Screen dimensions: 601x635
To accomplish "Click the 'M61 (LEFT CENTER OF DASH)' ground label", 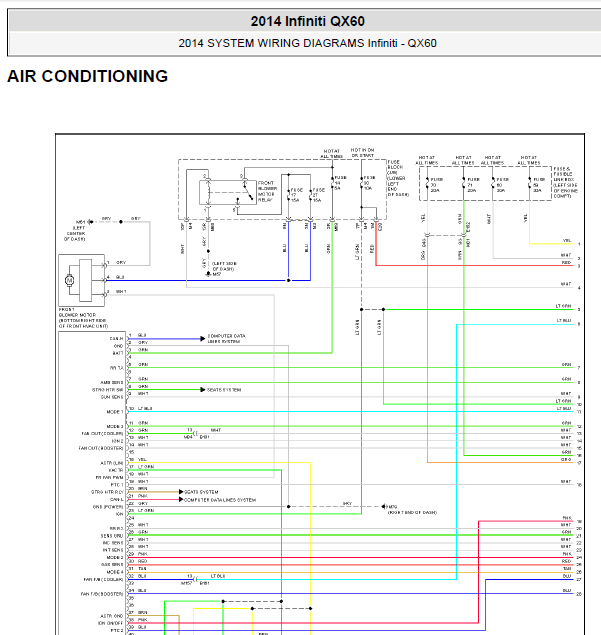I will (x=75, y=230).
